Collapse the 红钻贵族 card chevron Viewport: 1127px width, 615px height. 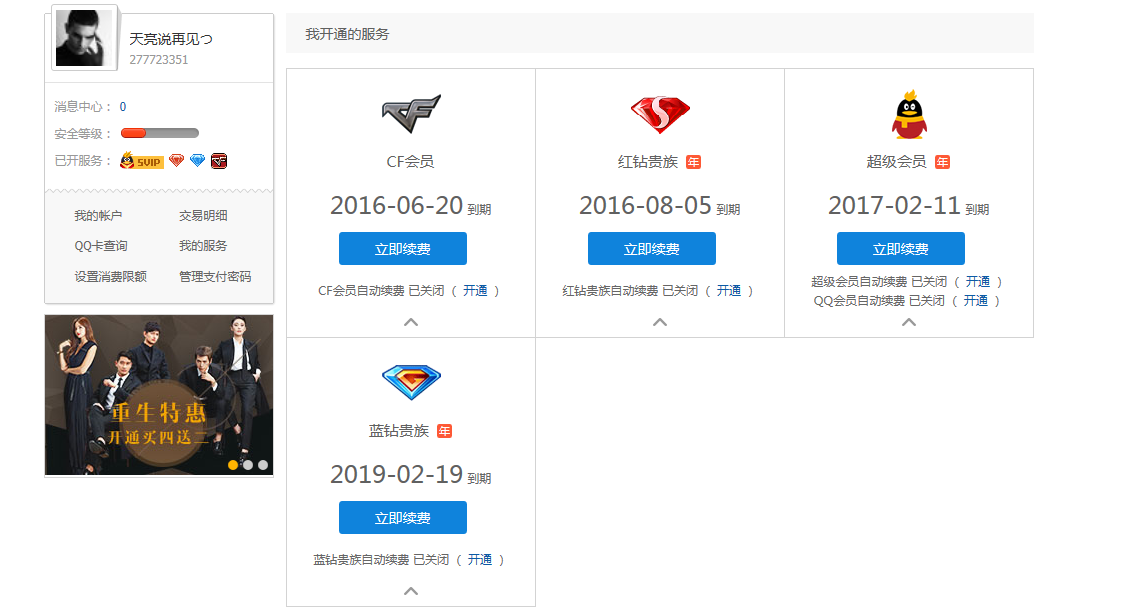[660, 322]
